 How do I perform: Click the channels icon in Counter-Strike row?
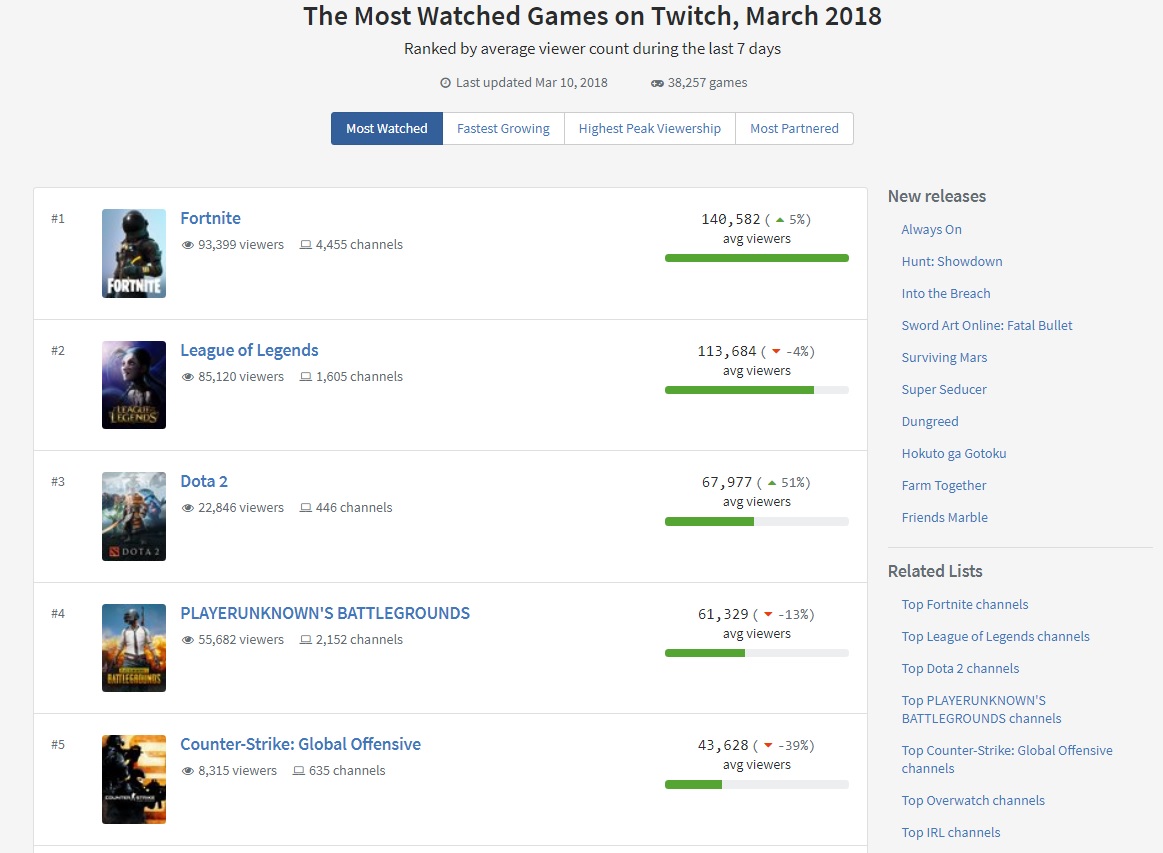(299, 771)
